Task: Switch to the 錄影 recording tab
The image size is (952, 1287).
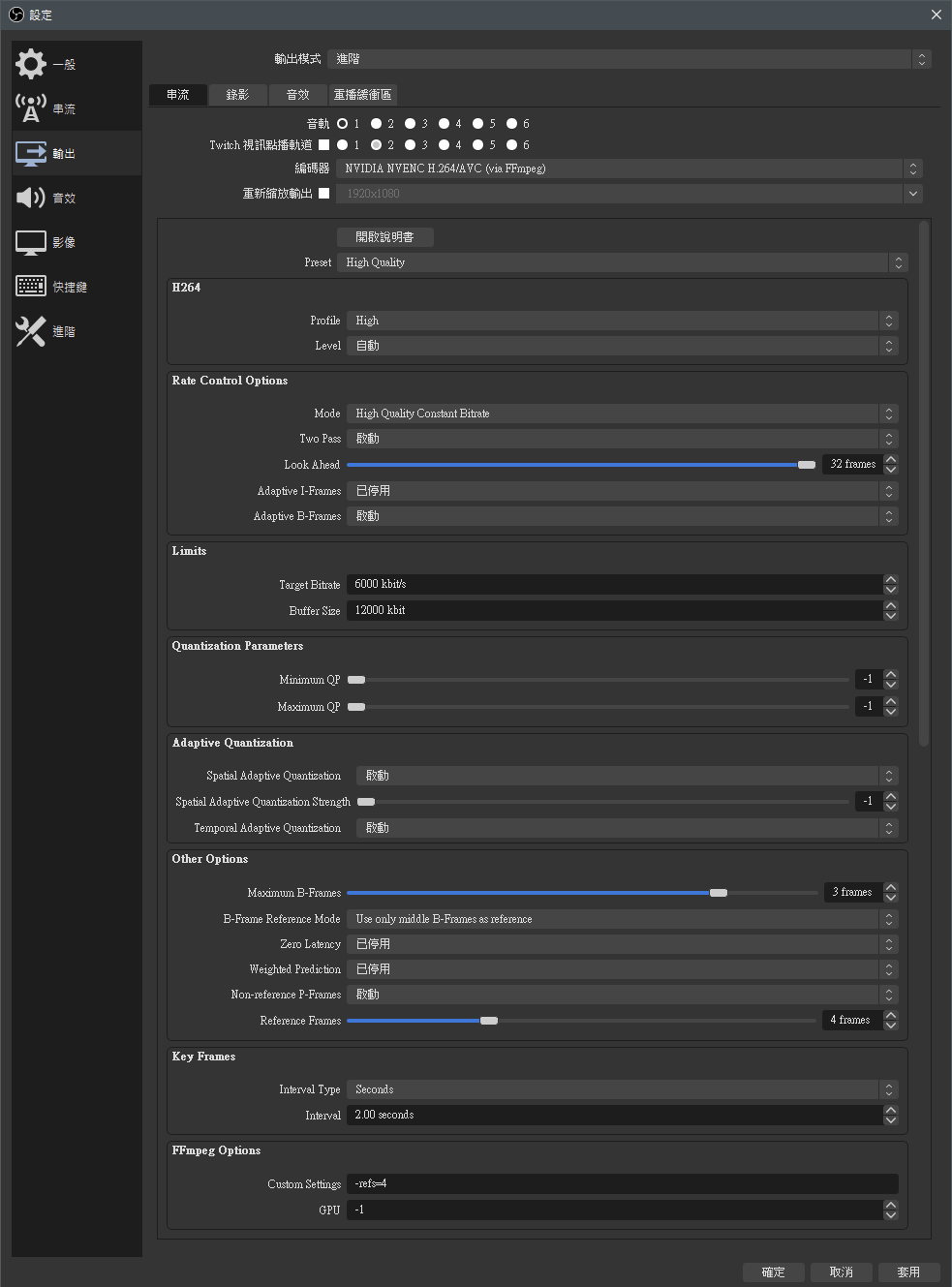Action: coord(238,95)
